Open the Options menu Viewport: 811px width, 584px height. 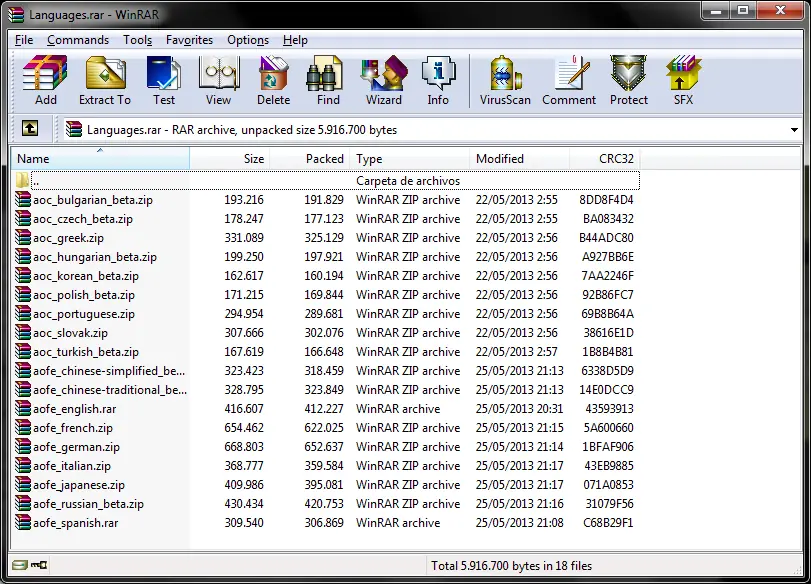248,40
